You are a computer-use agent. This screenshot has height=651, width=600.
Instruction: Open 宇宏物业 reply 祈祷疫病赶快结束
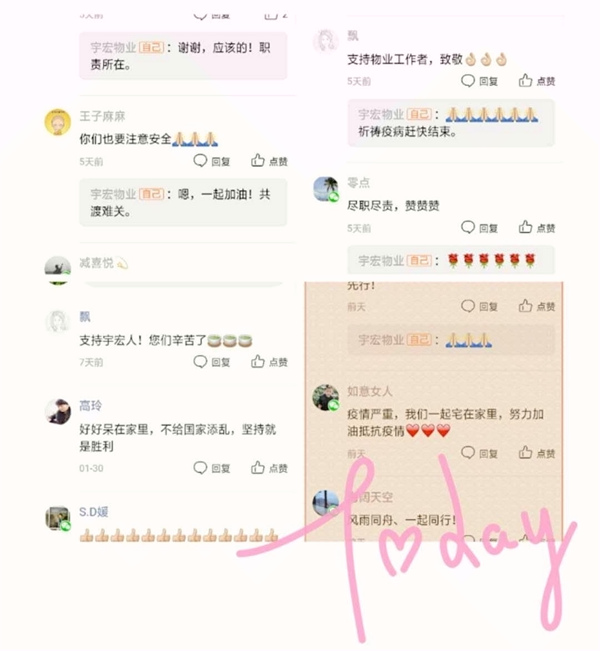(x=451, y=123)
